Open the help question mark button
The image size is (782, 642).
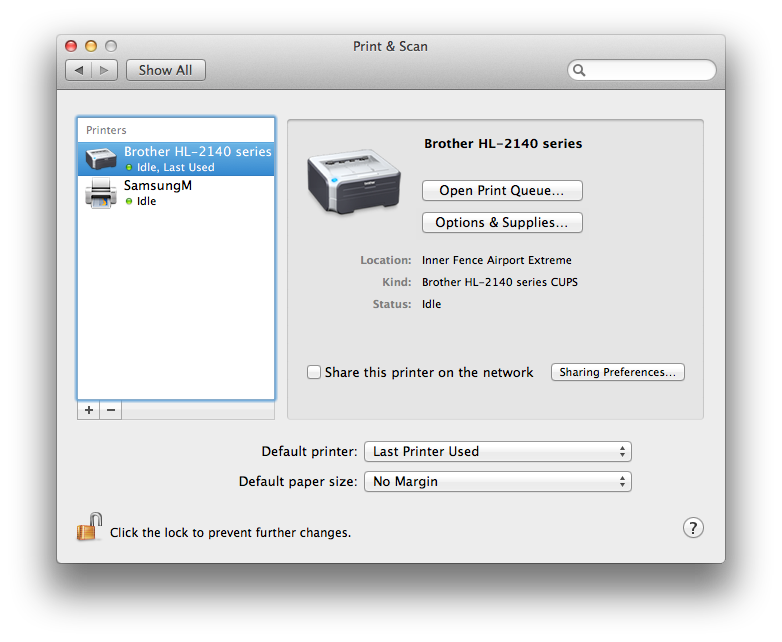pos(693,528)
